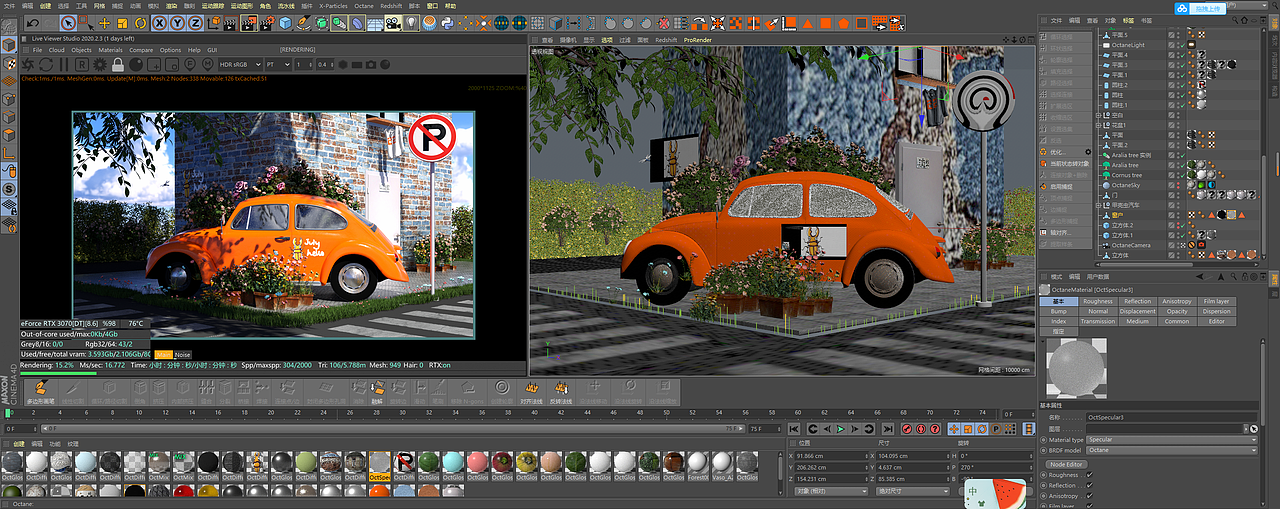
Task: Toggle the Anisotropy checkbox
Action: [1089, 496]
